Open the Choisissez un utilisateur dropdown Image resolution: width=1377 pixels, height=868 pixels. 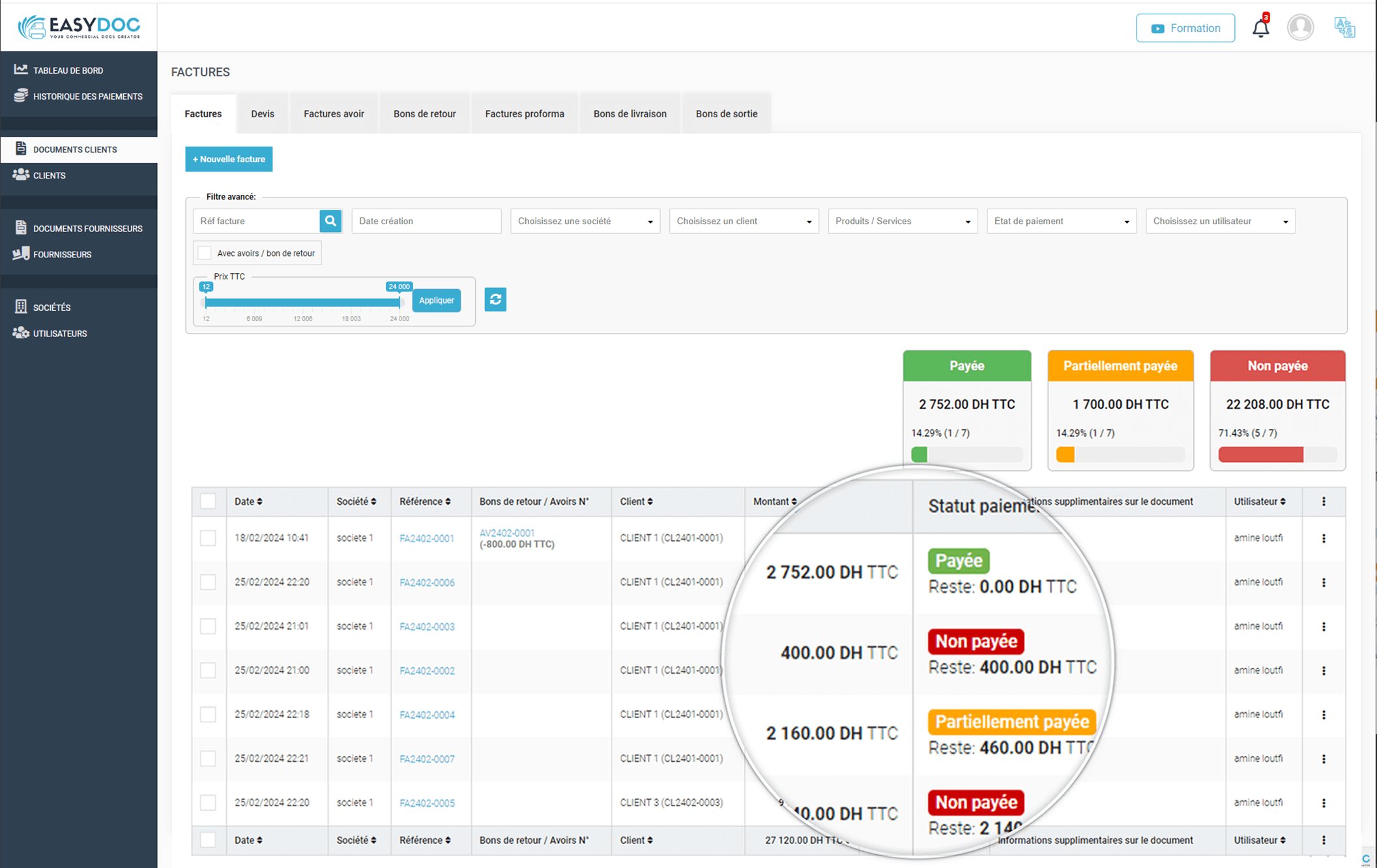click(x=1220, y=221)
